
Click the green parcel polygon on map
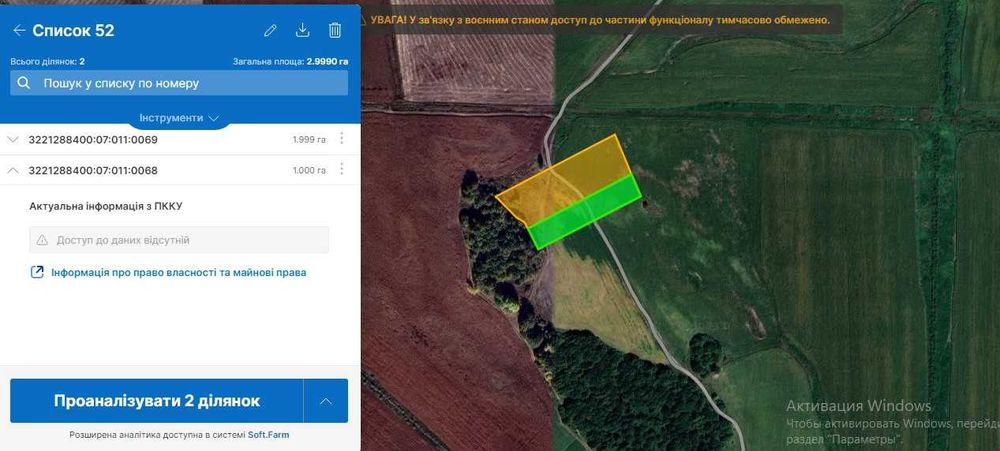point(584,214)
